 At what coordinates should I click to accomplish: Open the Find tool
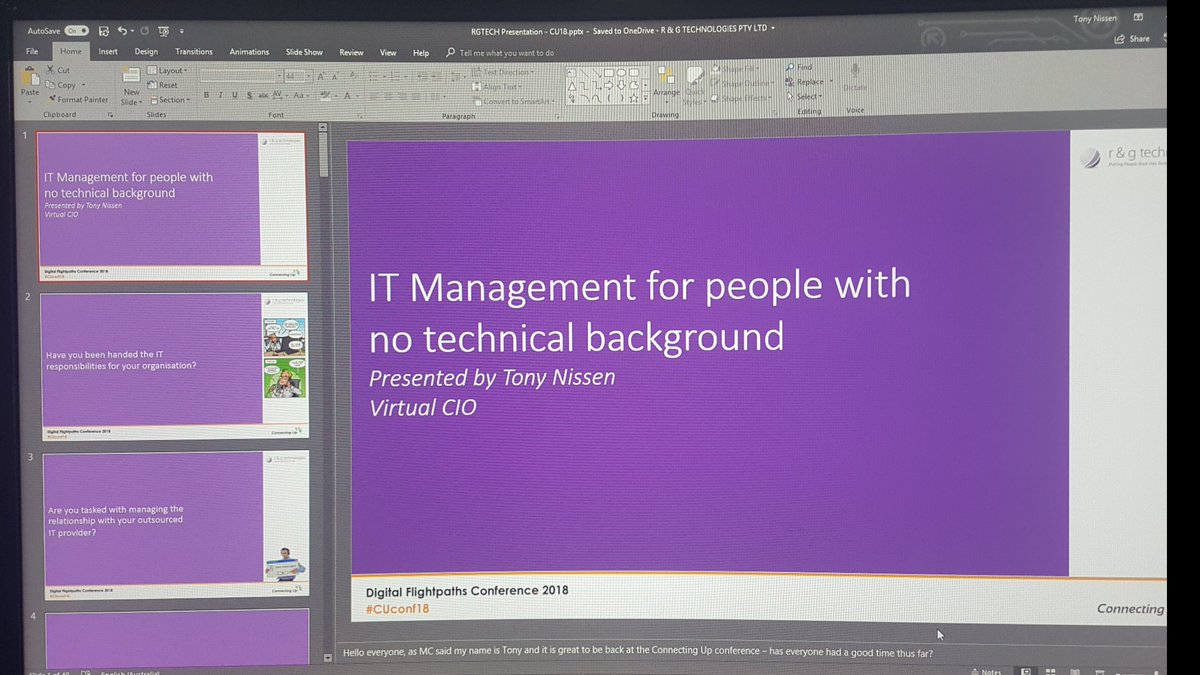(800, 66)
